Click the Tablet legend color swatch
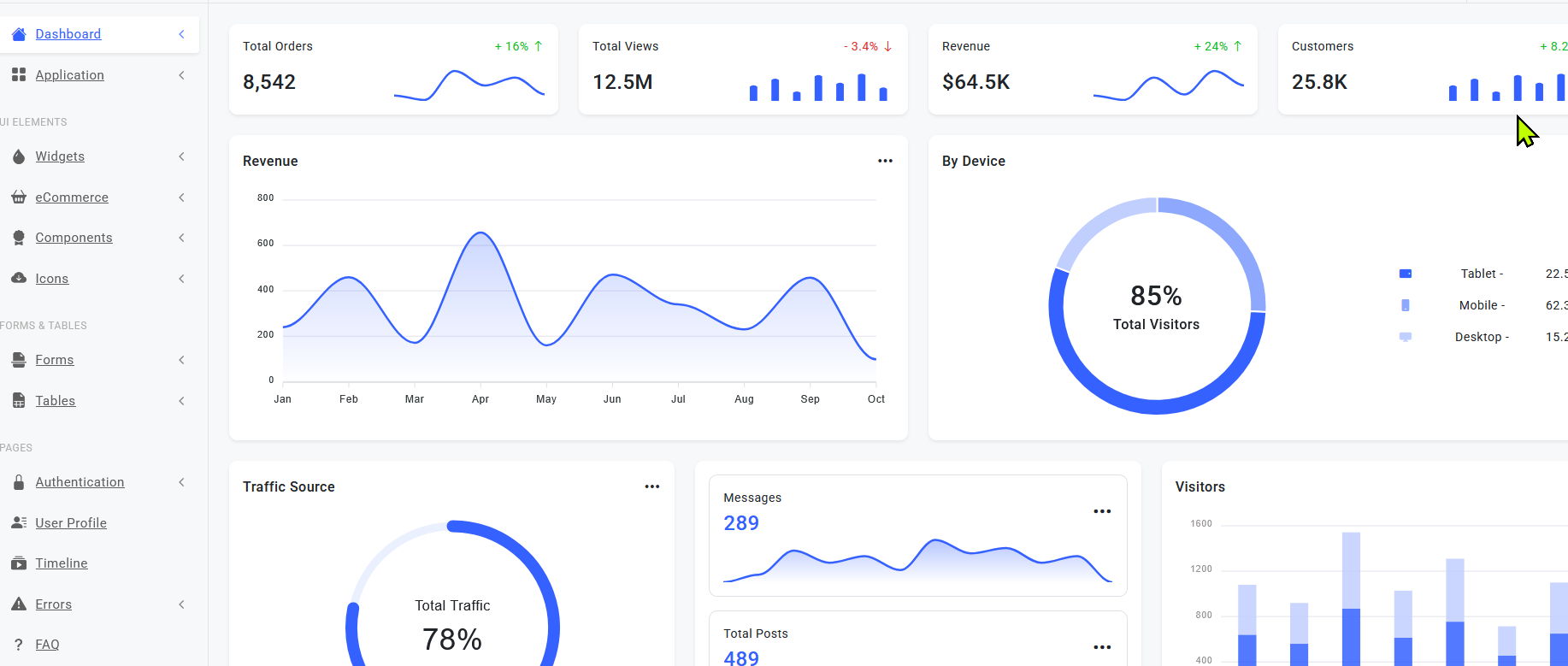 tap(1405, 274)
